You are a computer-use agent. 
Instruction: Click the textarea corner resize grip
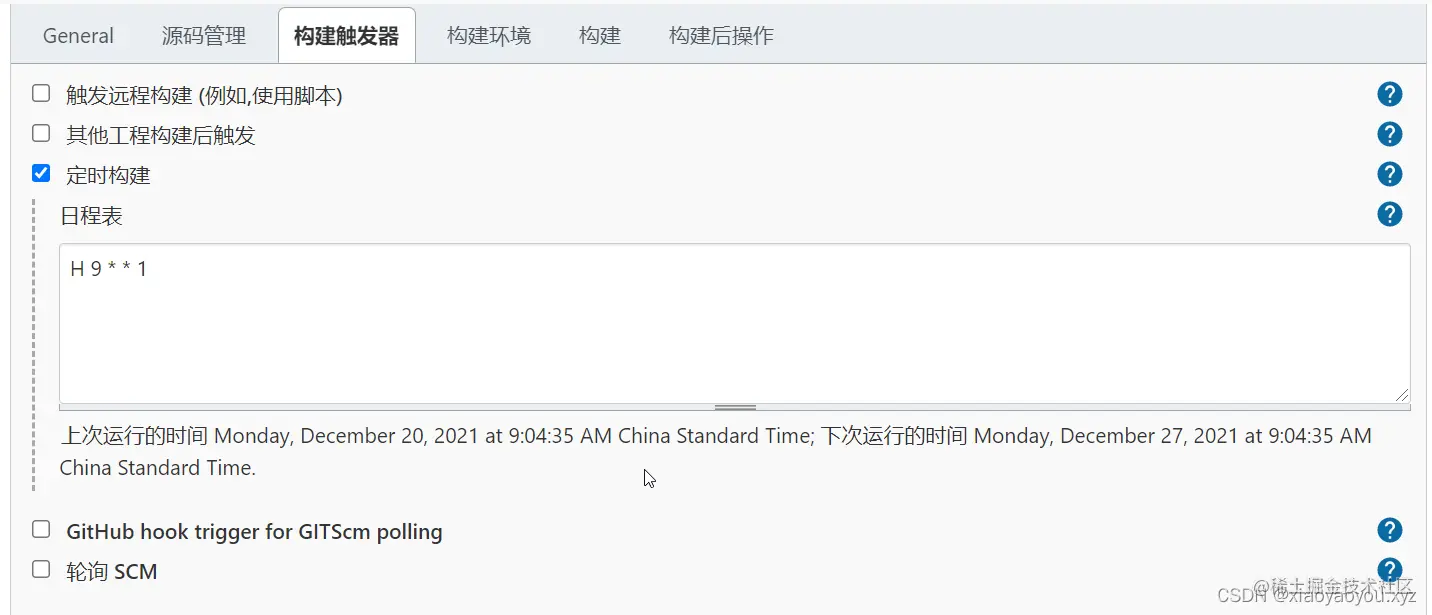tap(1402, 395)
